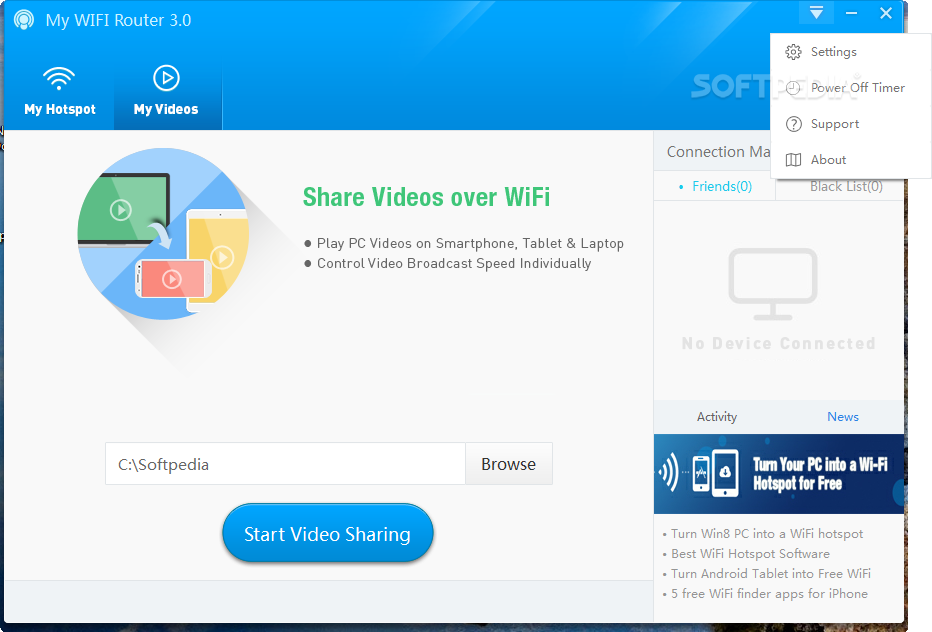Click the video sharing devices illustration
The height and width of the screenshot is (632, 932).
(x=163, y=234)
